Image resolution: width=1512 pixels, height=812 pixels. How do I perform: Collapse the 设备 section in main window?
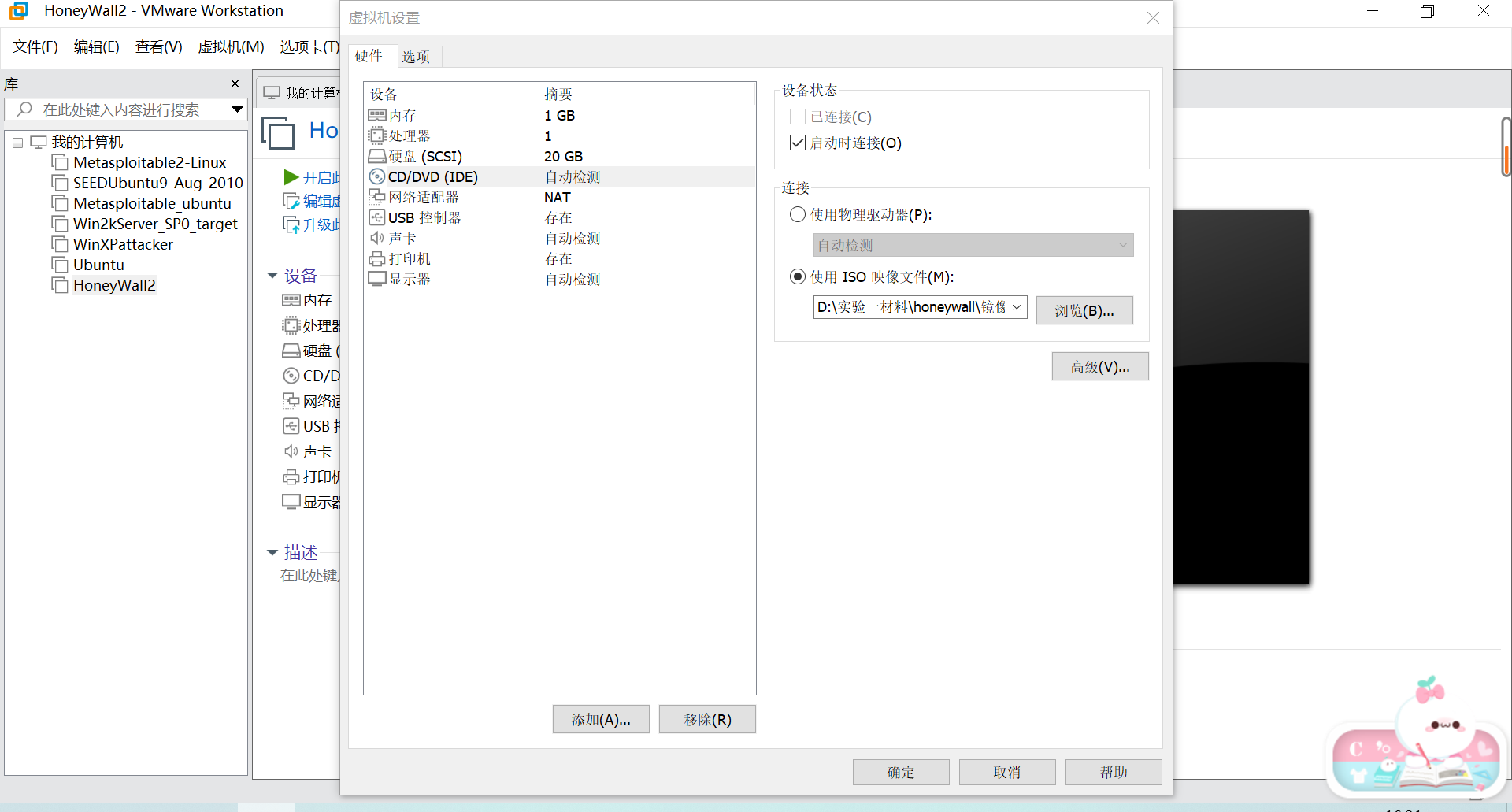pos(272,276)
